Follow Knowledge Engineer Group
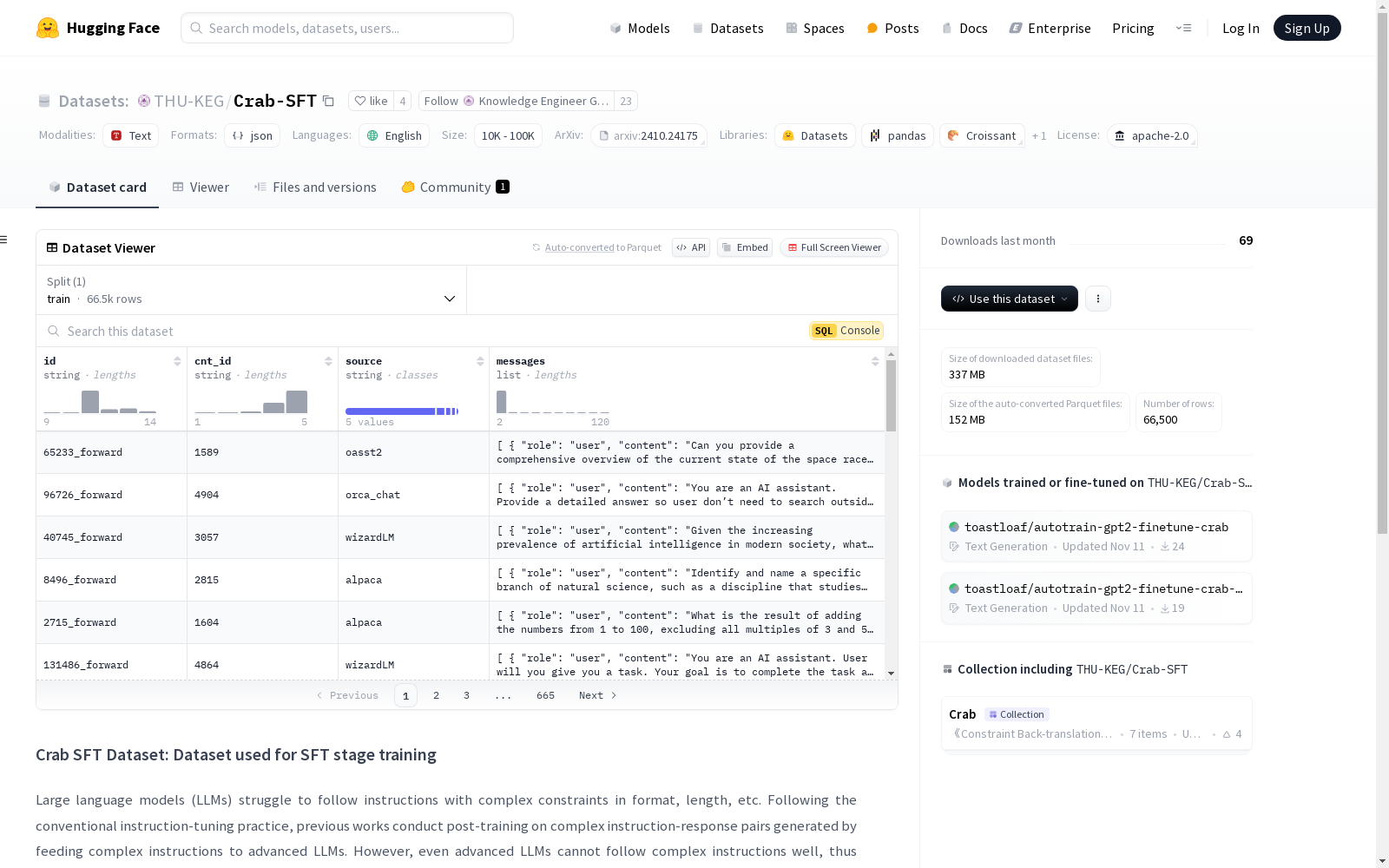 coord(517,101)
